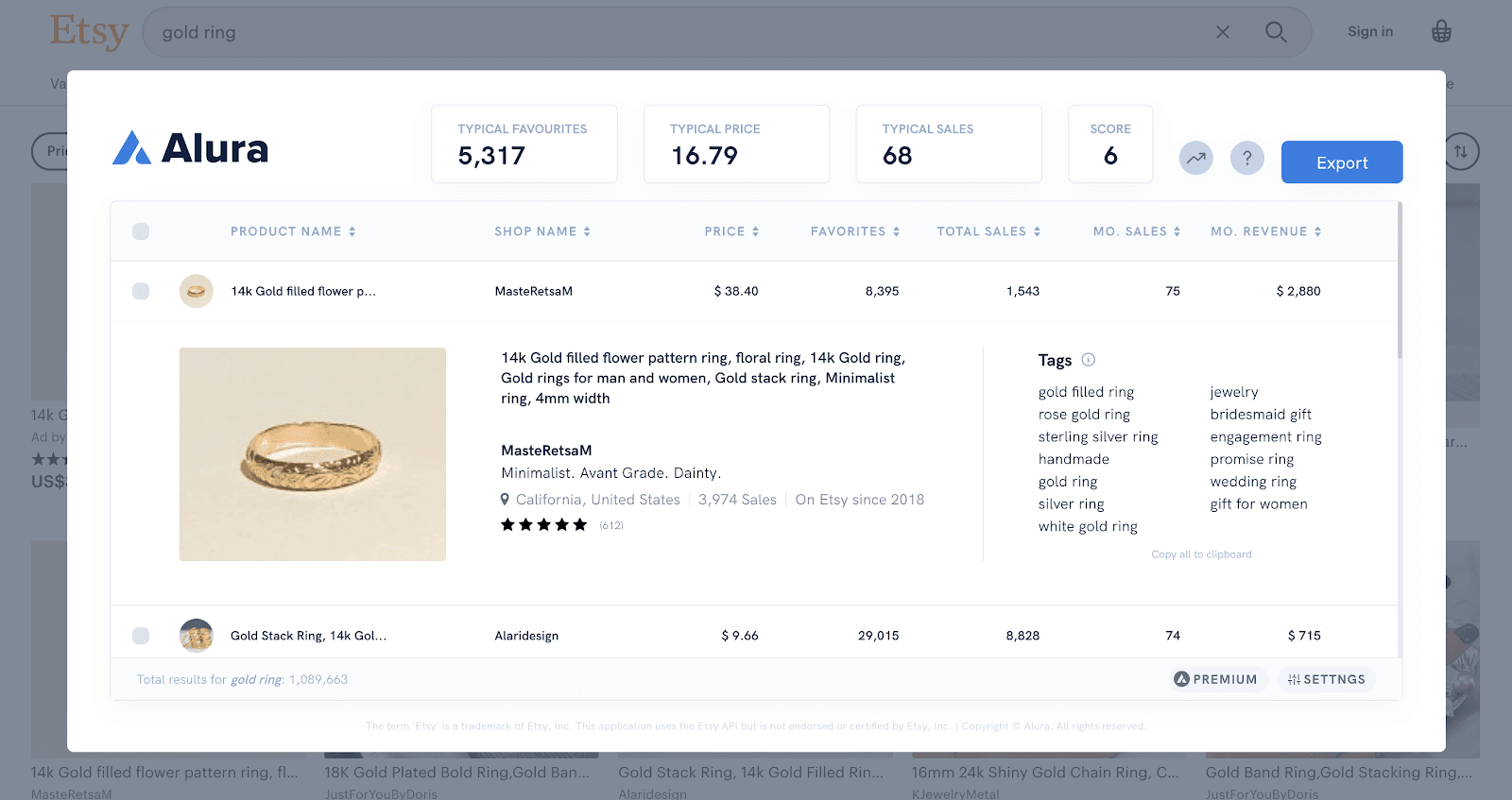
Task: Open the SETTNGS button
Action: click(x=1327, y=679)
